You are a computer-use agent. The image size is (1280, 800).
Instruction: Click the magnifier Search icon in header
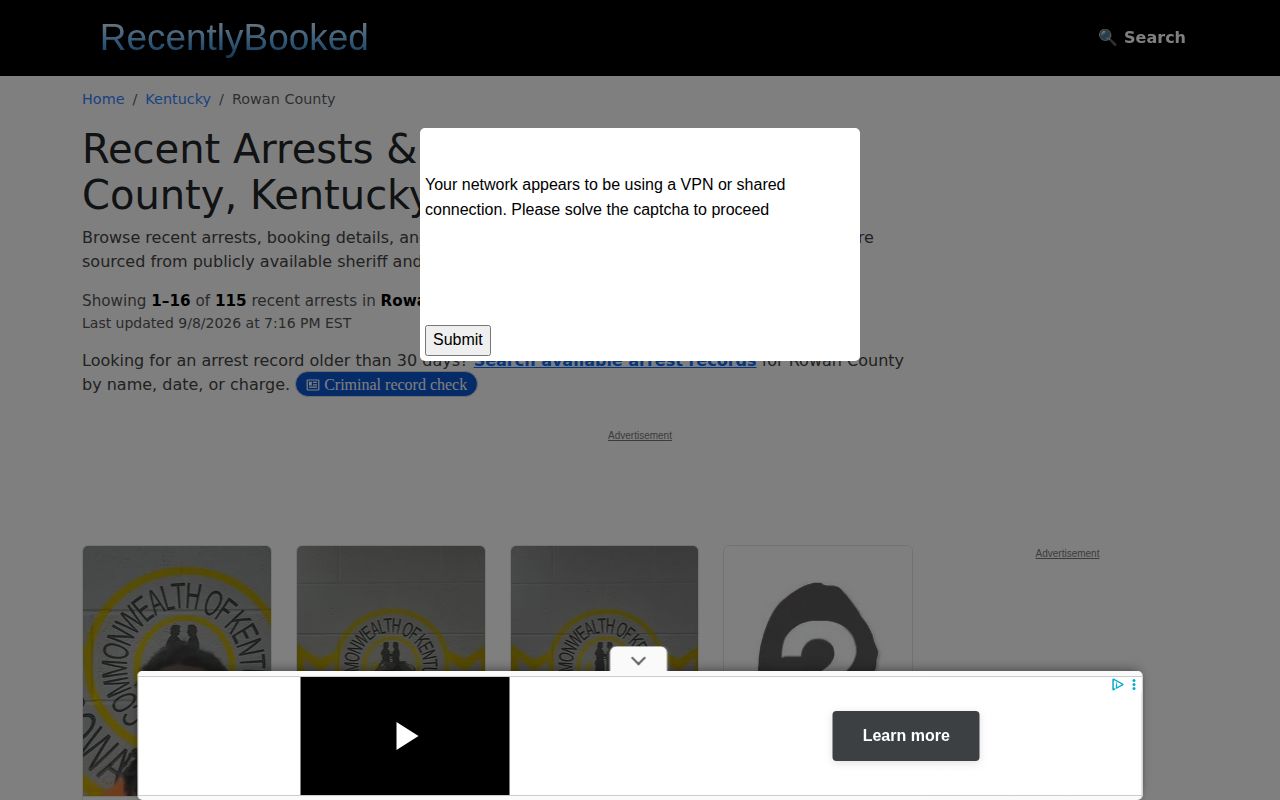coord(1107,37)
